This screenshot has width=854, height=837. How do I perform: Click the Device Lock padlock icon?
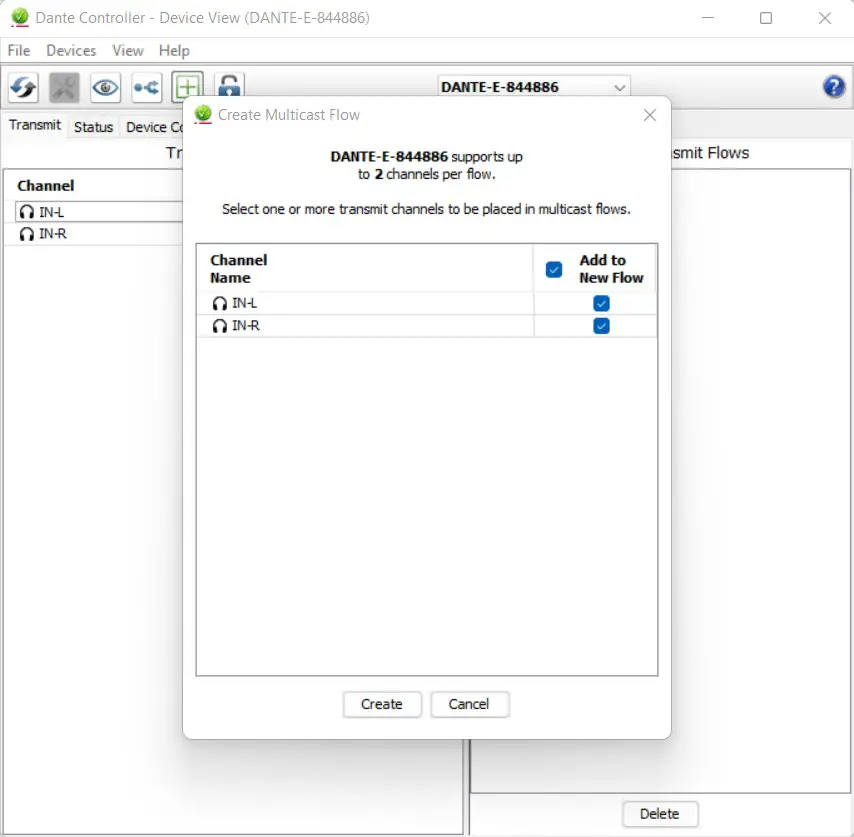228,87
